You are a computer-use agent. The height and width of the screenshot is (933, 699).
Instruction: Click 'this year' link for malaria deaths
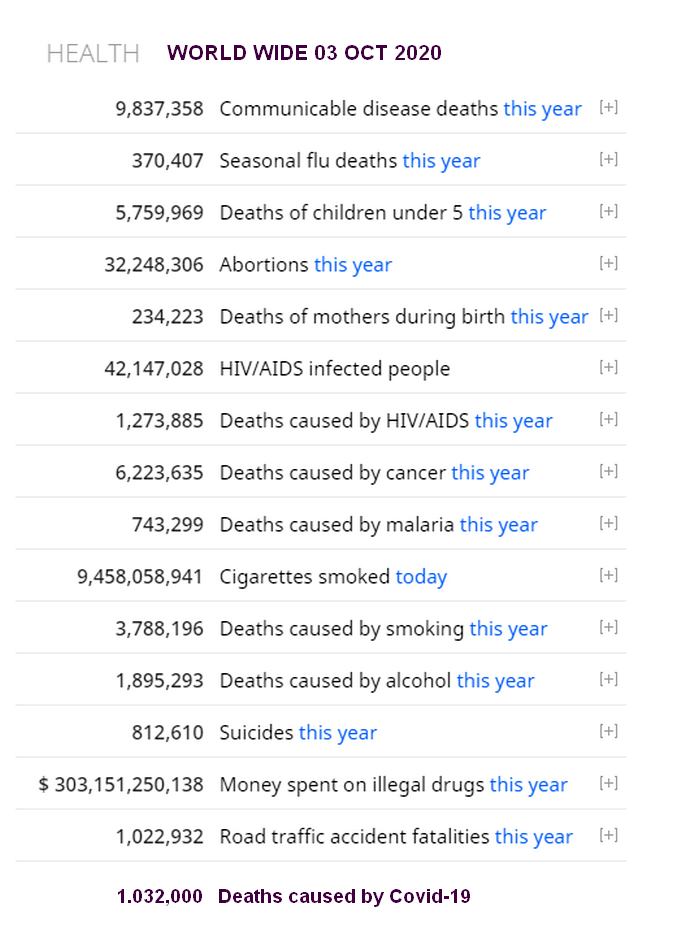pos(498,525)
